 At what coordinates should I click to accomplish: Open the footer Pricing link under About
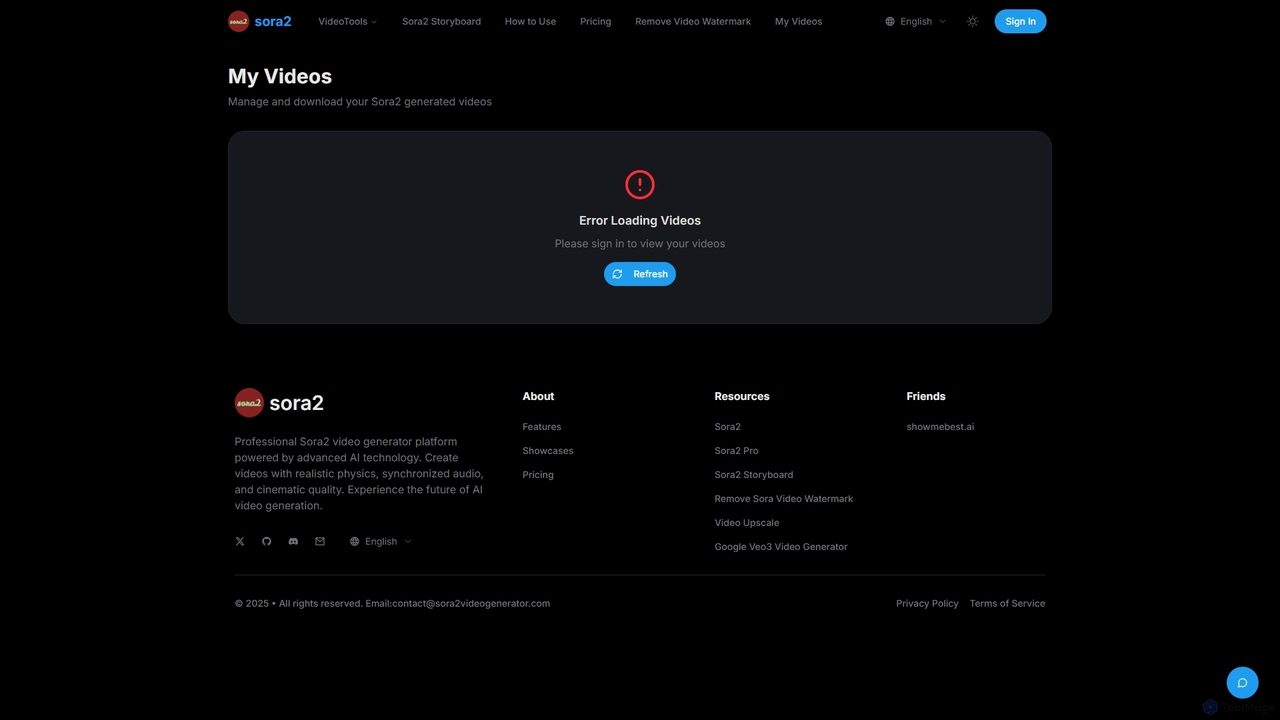tap(538, 475)
